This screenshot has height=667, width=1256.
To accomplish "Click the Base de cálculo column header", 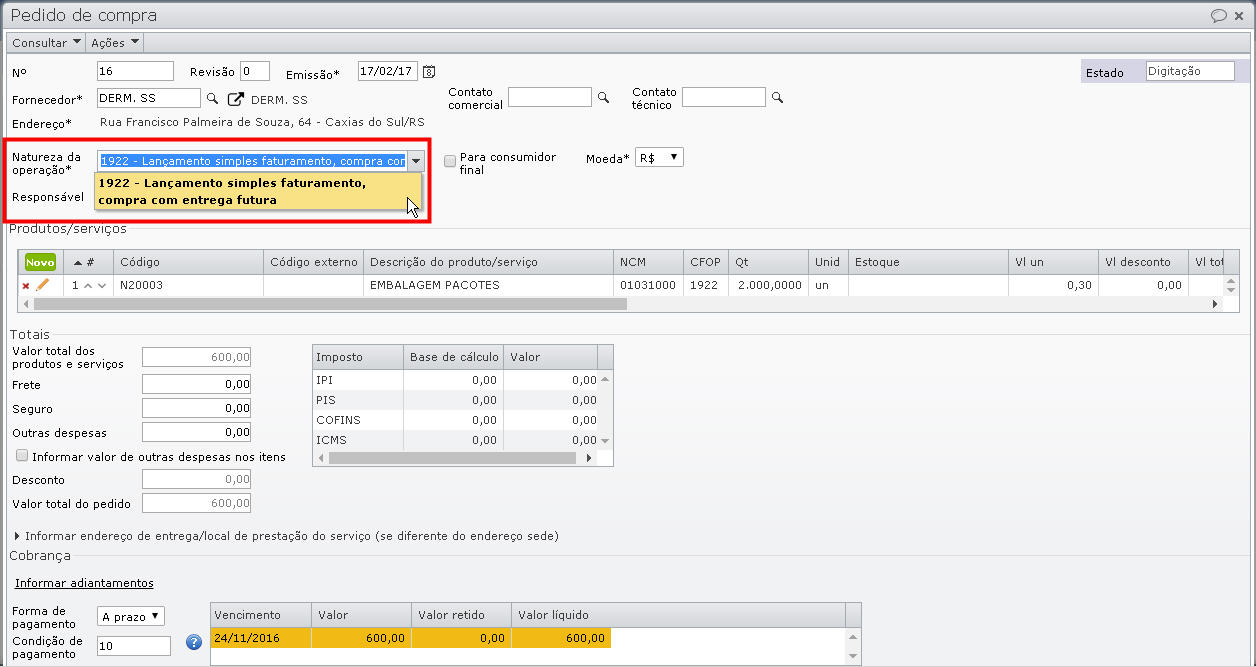I will pyautogui.click(x=454, y=357).
